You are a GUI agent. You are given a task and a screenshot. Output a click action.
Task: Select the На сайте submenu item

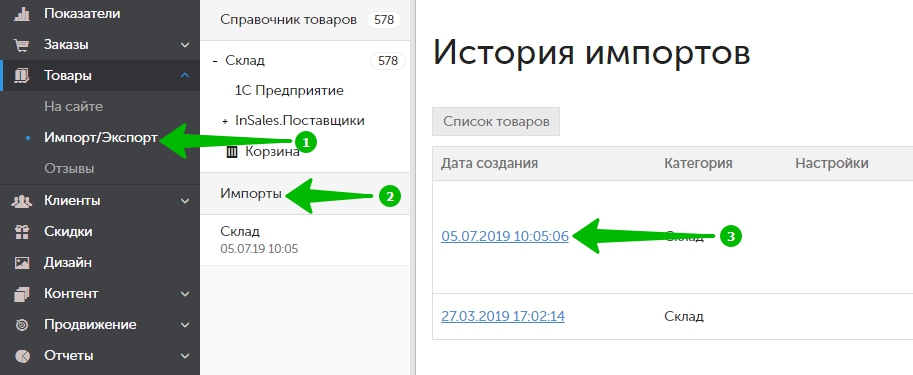pos(73,107)
